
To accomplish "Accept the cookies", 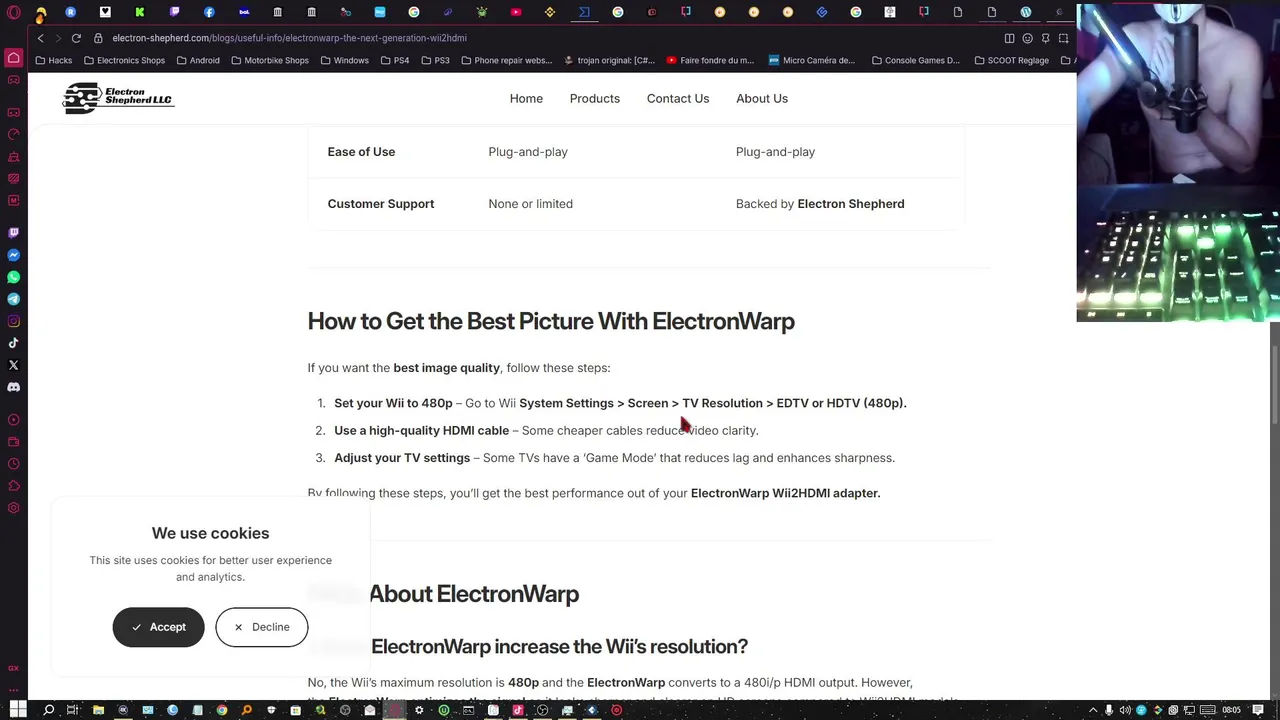I will 158,627.
